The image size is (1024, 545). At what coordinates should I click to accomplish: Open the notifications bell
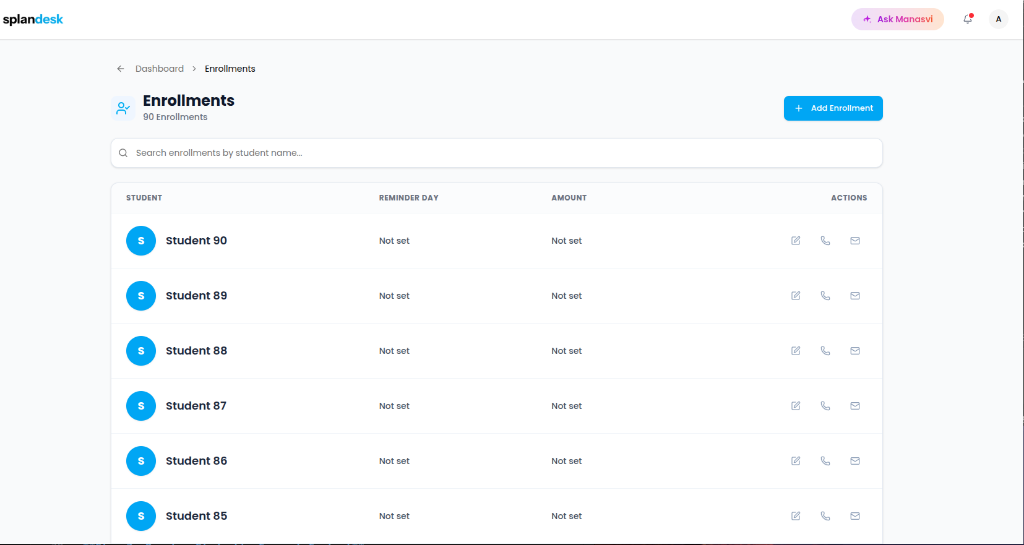pyautogui.click(x=968, y=19)
